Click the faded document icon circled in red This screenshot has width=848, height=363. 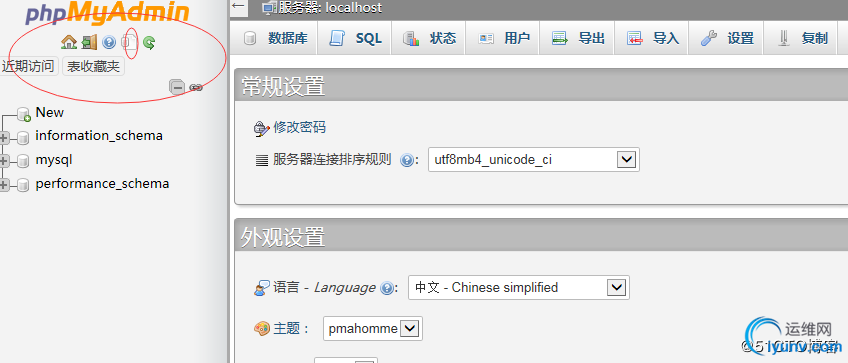pyautogui.click(x=130, y=42)
